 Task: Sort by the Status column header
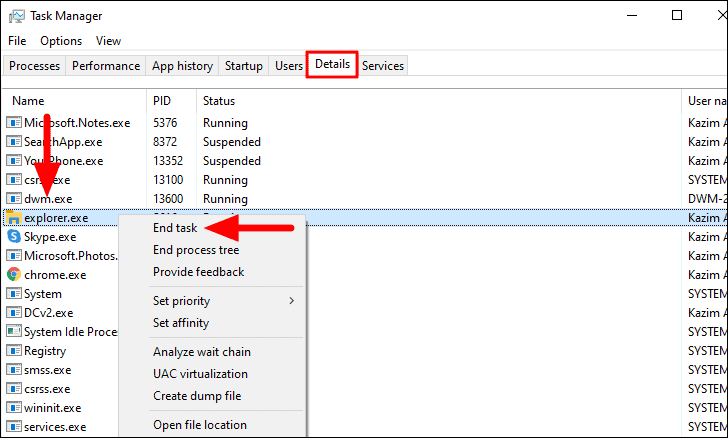click(x=439, y=101)
